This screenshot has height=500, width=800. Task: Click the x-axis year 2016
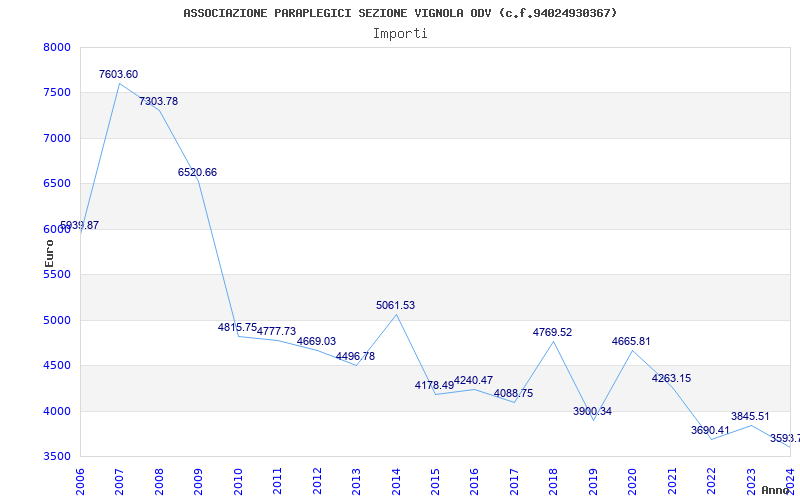474,482
